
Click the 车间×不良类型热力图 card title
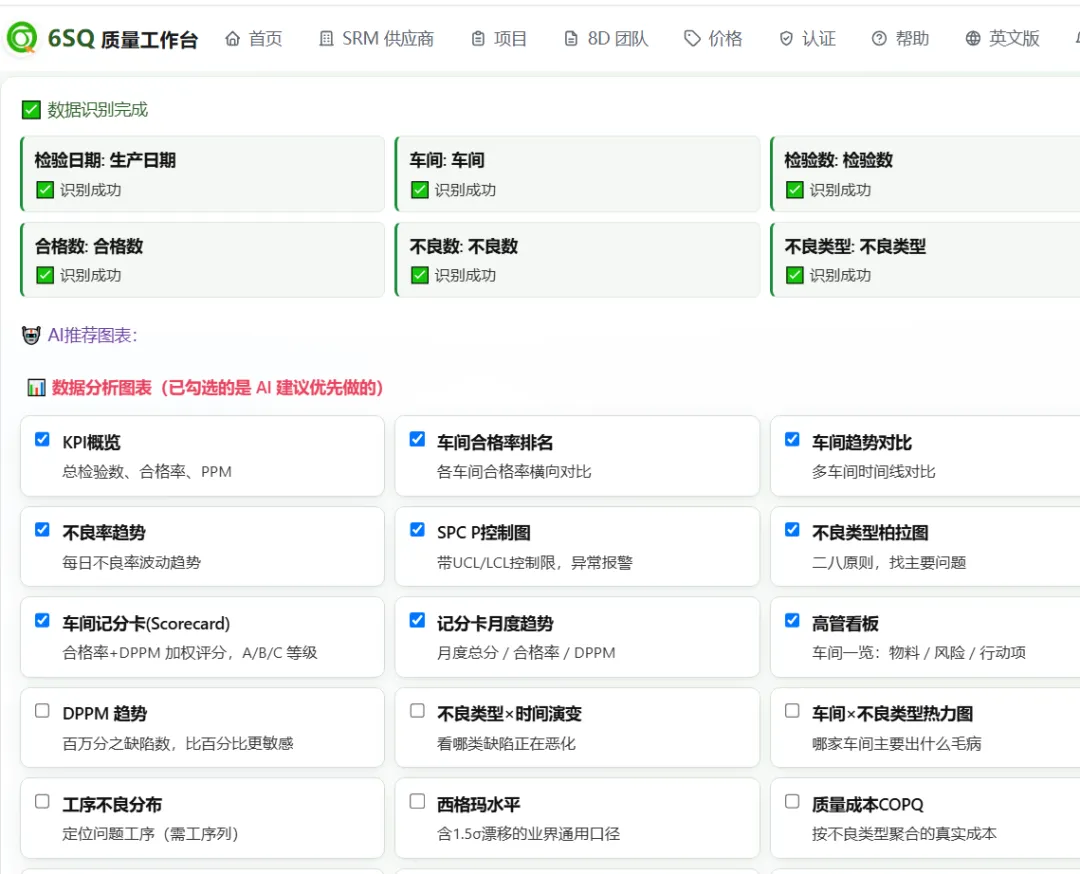pos(892,714)
